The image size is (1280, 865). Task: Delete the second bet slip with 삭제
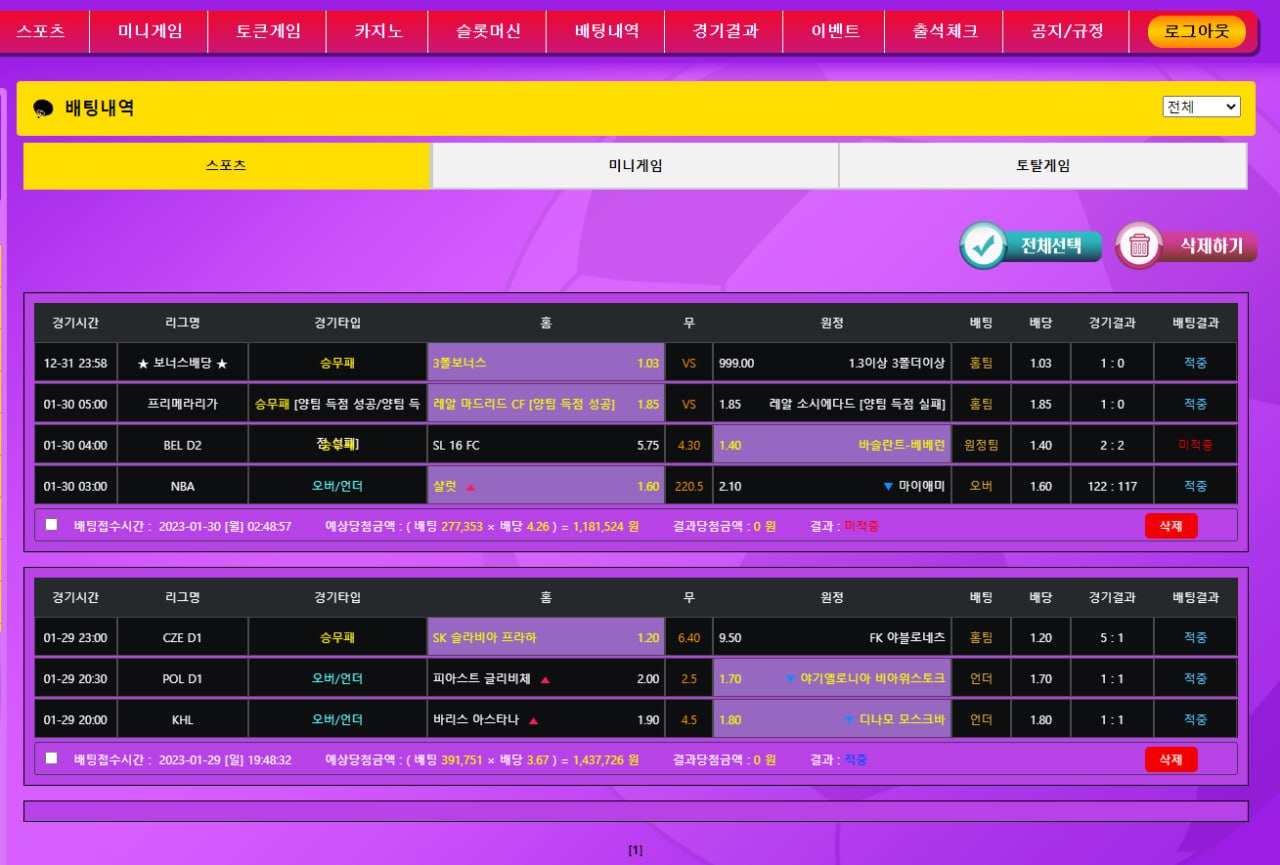(1170, 760)
